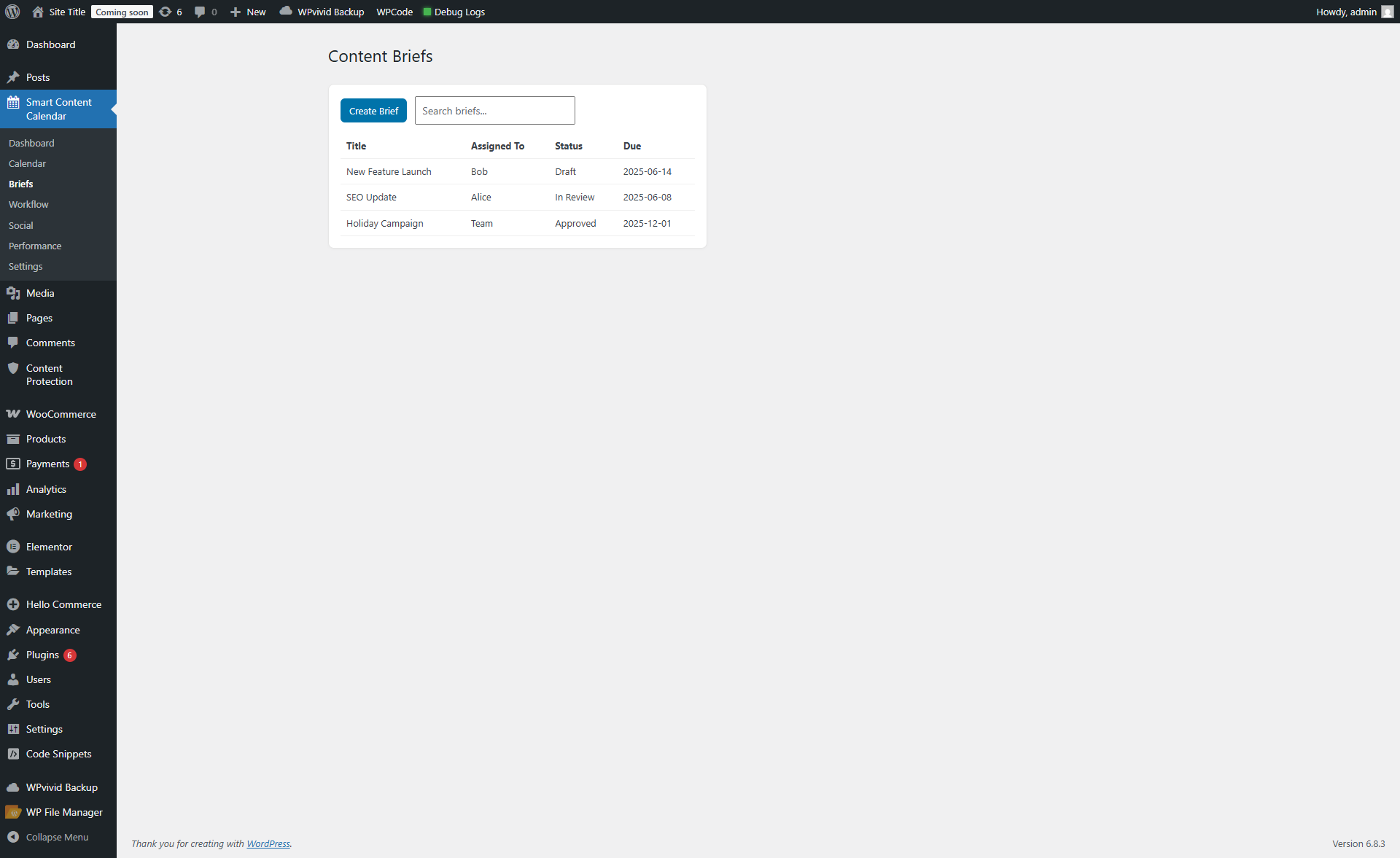Click the Analytics bar chart icon
The height and width of the screenshot is (858, 1400).
pos(13,489)
